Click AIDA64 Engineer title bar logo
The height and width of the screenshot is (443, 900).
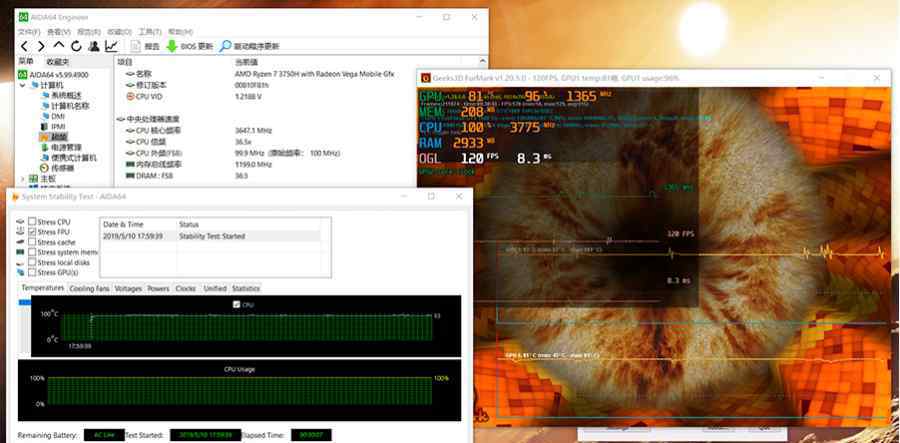24,17
